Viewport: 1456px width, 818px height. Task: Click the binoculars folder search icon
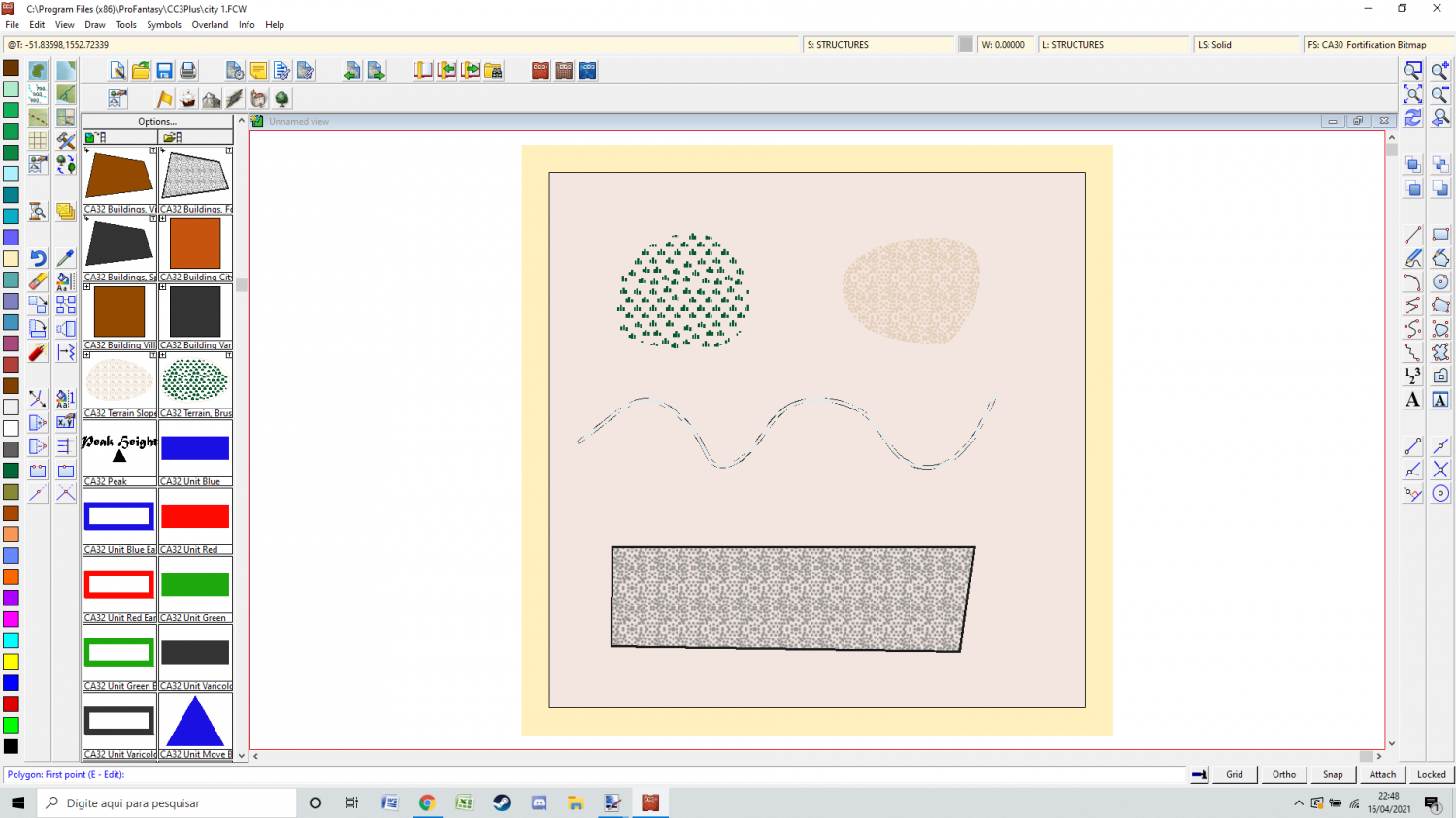[x=493, y=71]
